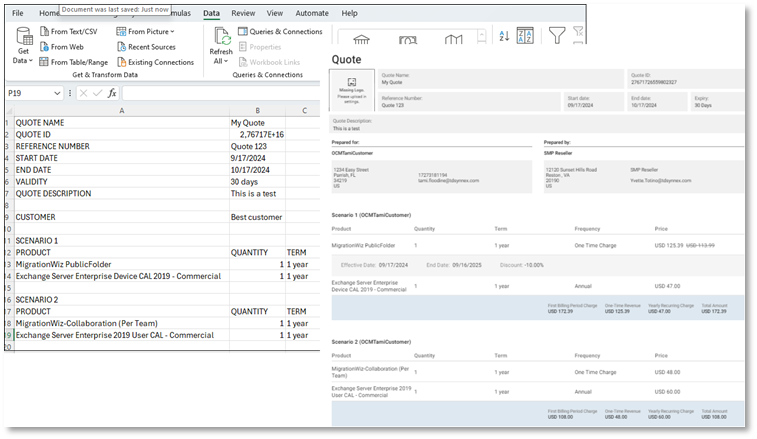The width and height of the screenshot is (757, 439).
Task: Select the cell containing 30 days
Action: click(x=257, y=182)
